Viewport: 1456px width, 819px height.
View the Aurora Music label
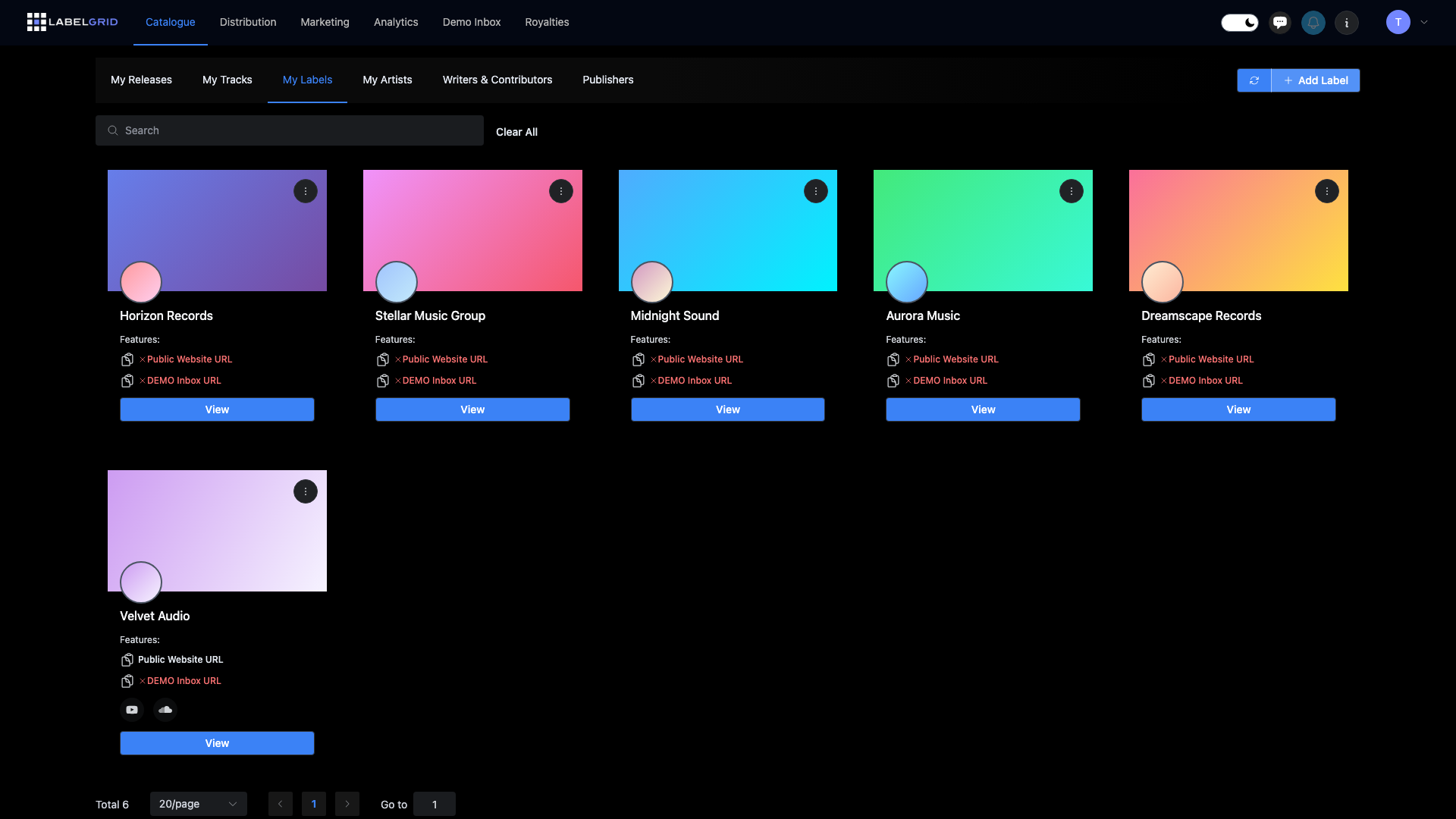983,409
